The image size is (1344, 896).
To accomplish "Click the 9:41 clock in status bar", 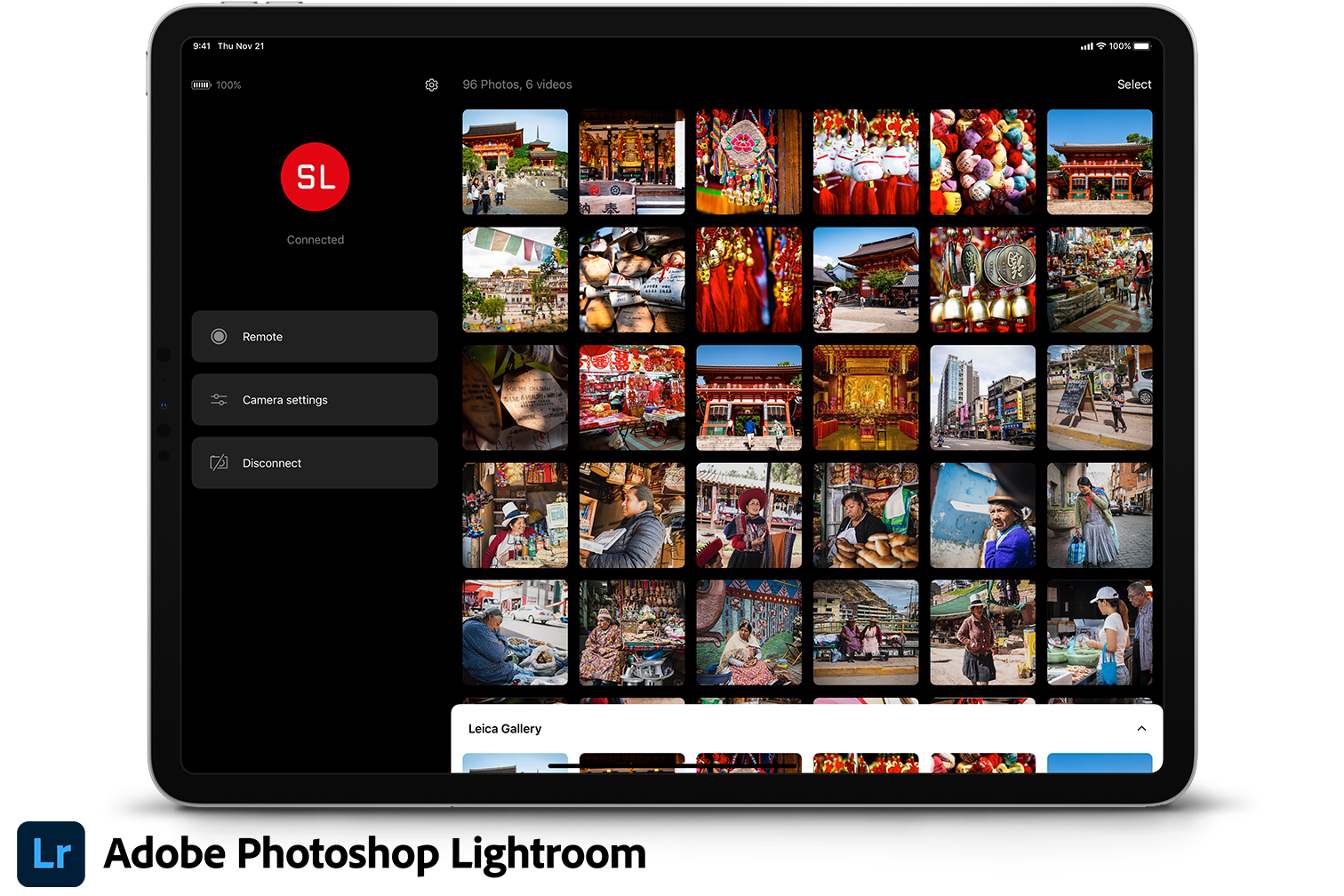I will [x=202, y=46].
